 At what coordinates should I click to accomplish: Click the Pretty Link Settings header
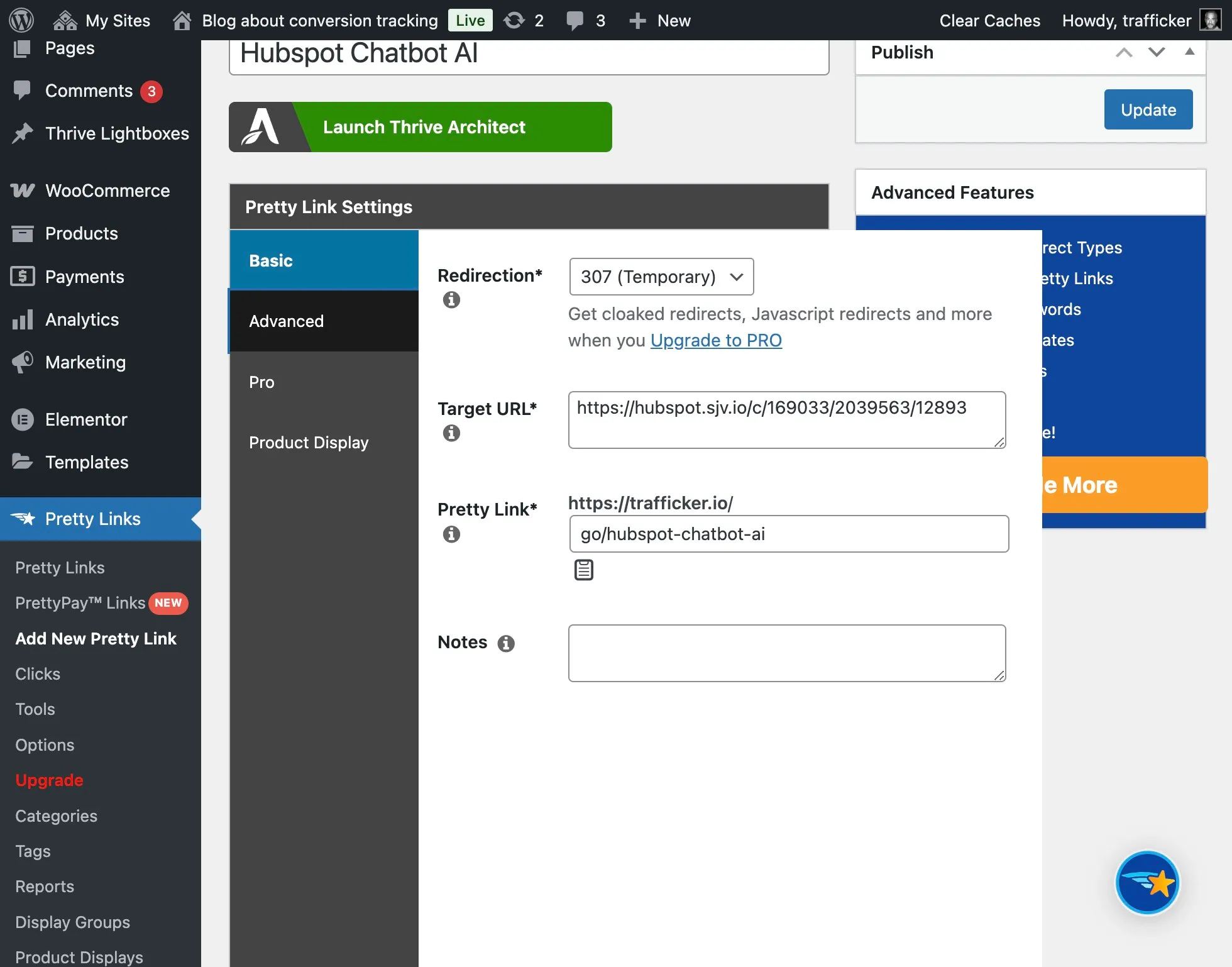pos(529,207)
